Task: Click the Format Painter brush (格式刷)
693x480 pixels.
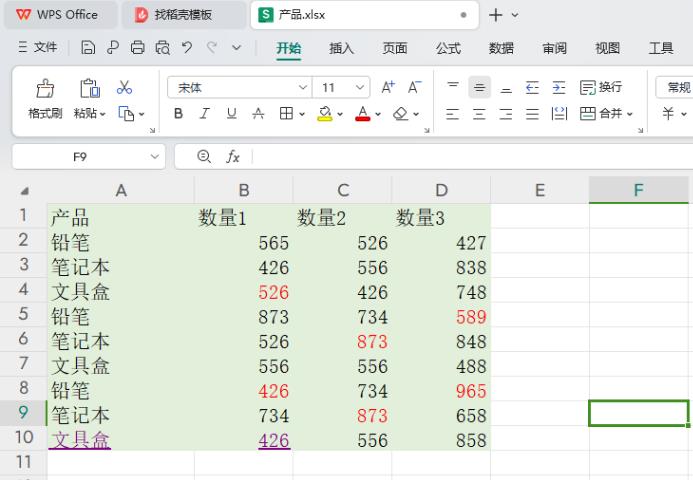Action: [45, 89]
